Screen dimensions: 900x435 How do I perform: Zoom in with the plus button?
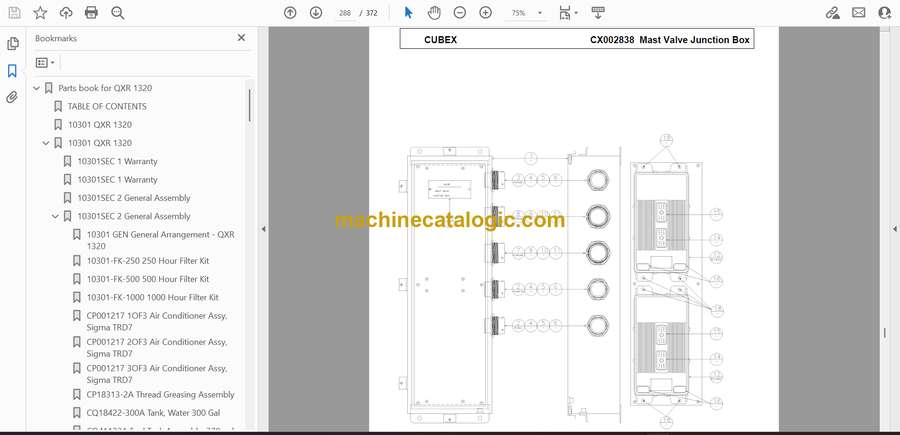click(x=486, y=13)
